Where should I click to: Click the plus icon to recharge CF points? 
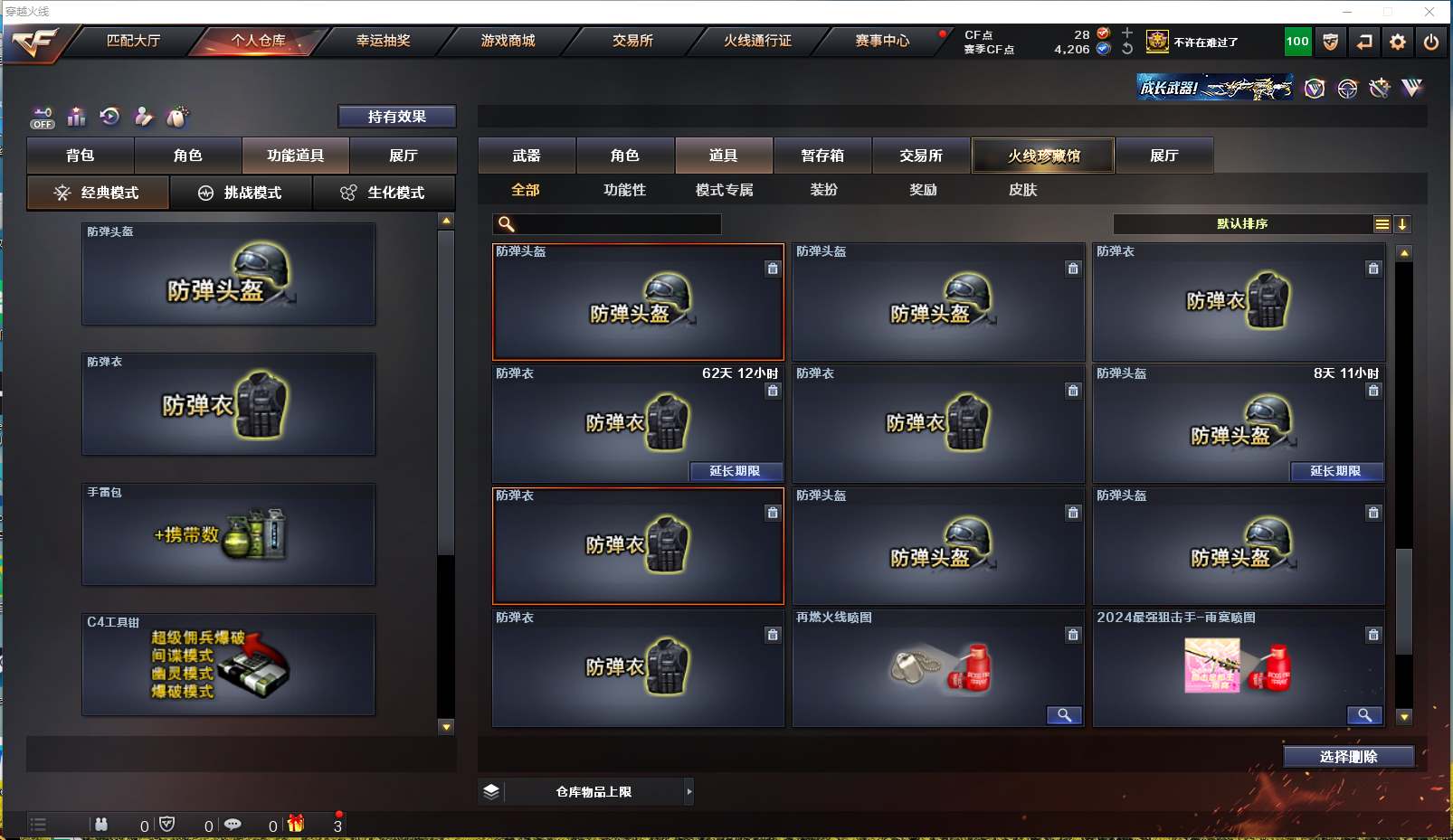pyautogui.click(x=1127, y=33)
